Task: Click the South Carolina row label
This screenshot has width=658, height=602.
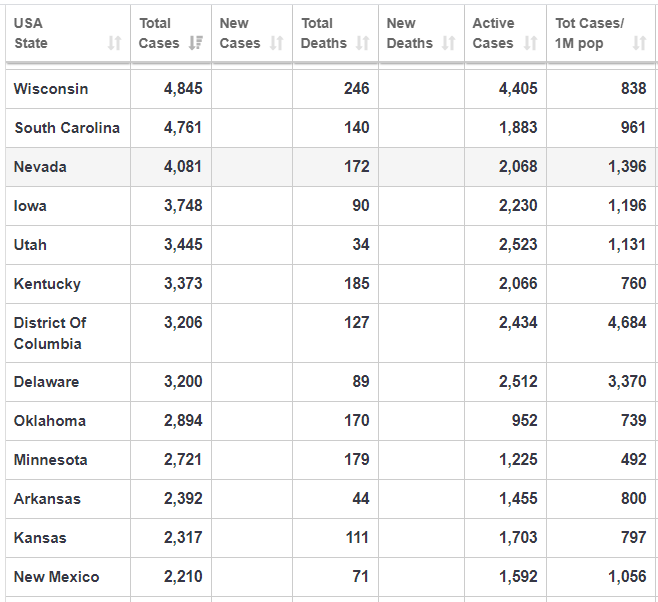Action: (x=67, y=128)
